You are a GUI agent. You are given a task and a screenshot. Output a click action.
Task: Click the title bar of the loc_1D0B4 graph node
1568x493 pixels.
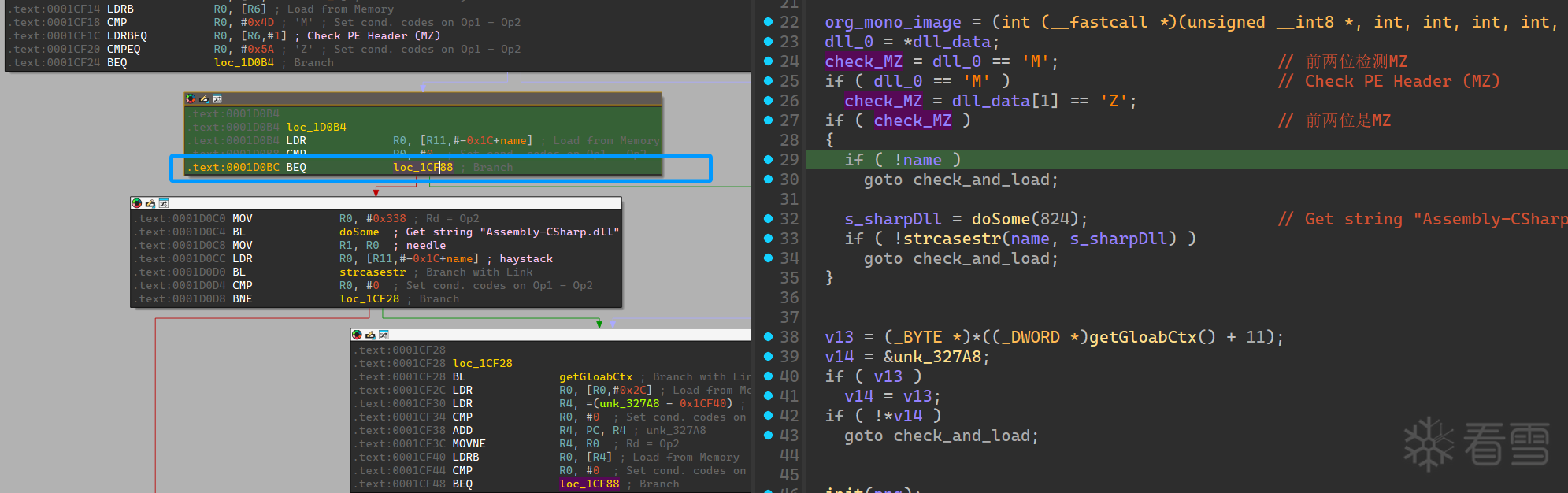423,98
